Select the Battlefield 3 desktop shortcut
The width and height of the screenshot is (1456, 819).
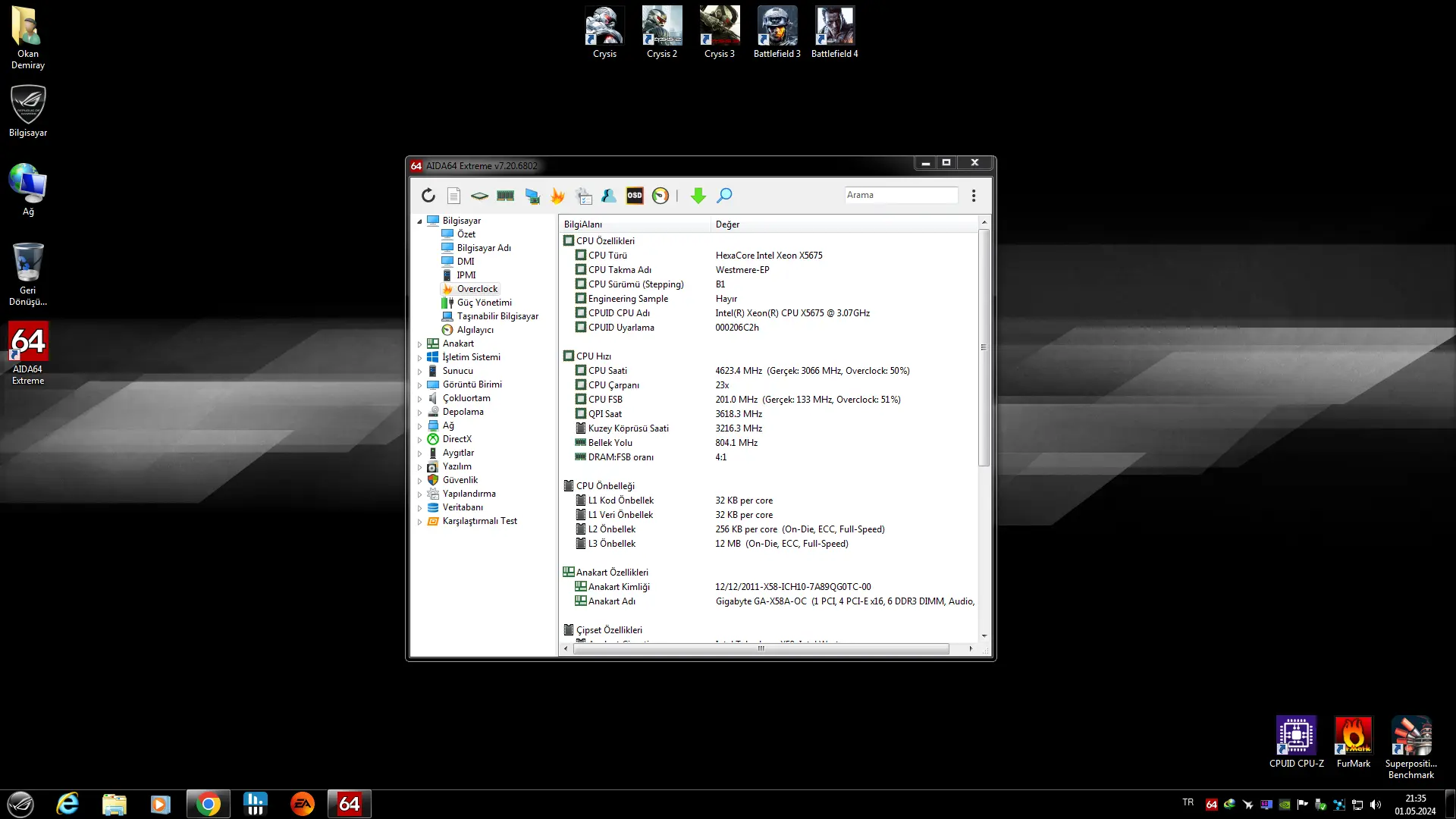777,33
